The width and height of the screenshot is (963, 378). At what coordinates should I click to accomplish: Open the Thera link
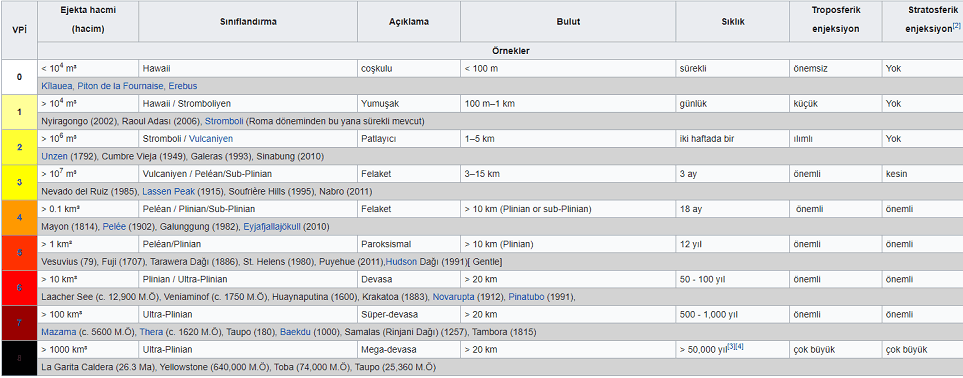[x=150, y=333]
